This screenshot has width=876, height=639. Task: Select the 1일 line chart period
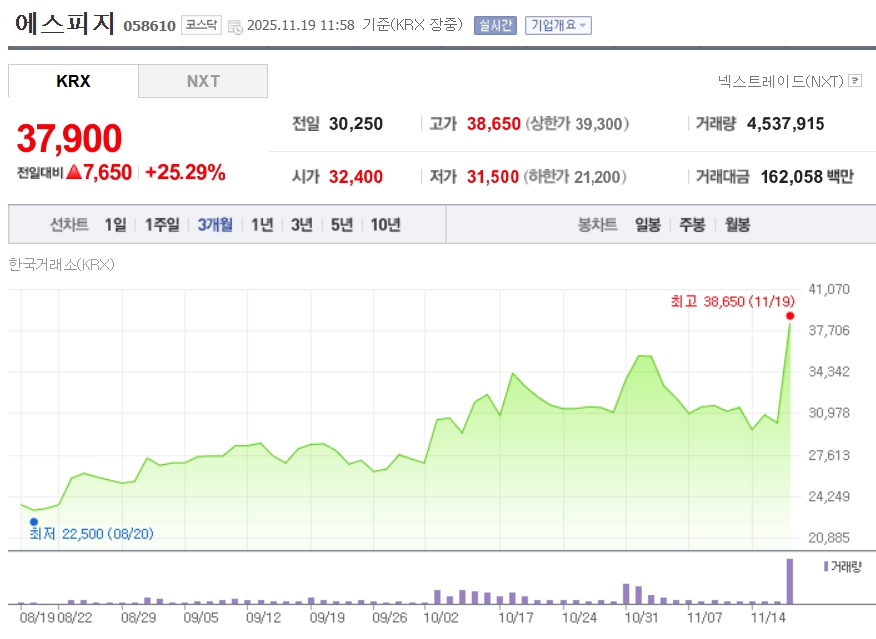coord(115,225)
